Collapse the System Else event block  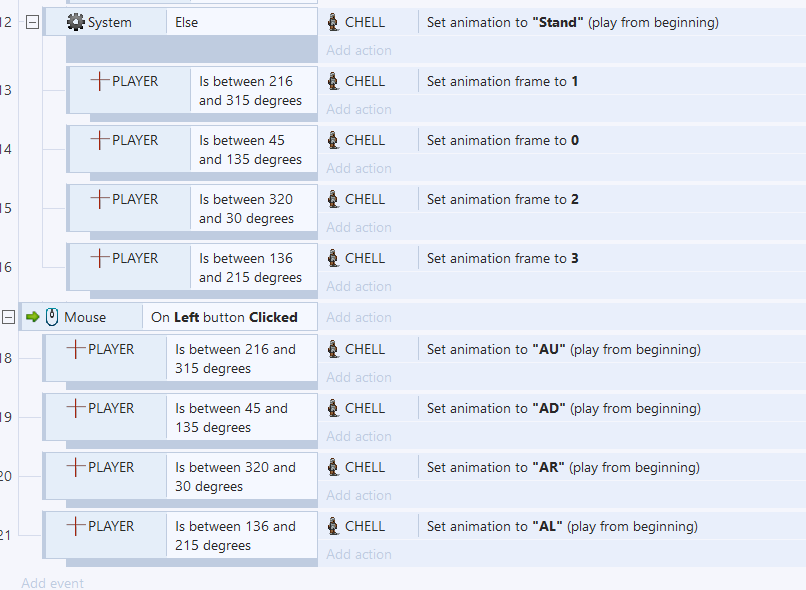(x=32, y=22)
